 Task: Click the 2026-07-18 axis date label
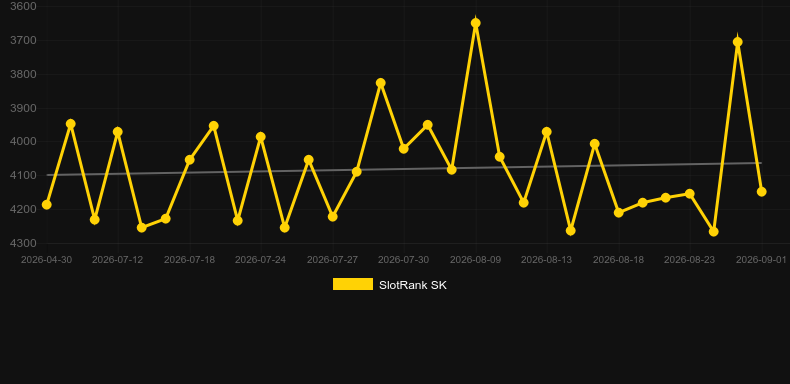pos(189,260)
